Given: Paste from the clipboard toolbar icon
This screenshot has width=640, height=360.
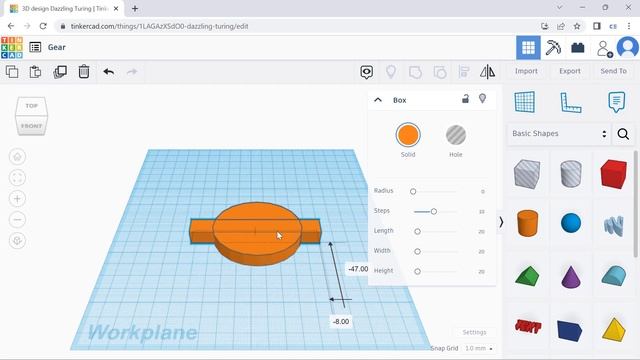Looking at the screenshot, I should pos(36,72).
